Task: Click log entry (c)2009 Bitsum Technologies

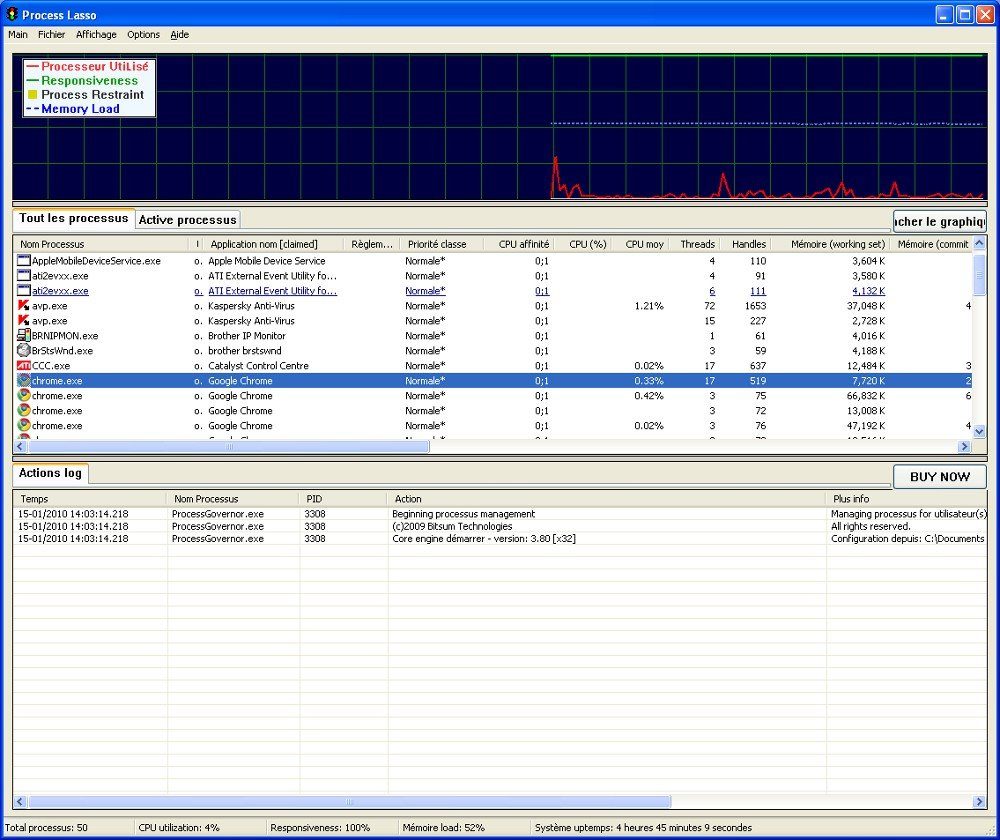Action: click(452, 526)
